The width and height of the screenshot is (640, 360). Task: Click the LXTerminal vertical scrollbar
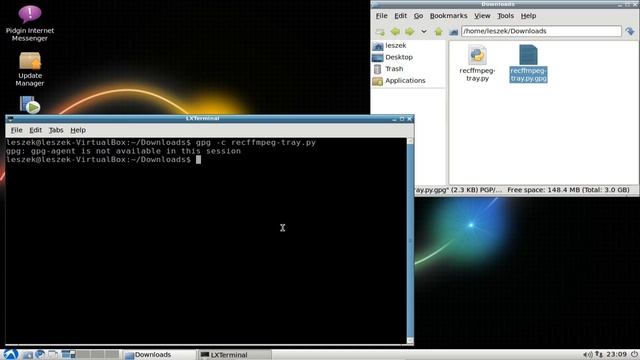[x=410, y=241]
